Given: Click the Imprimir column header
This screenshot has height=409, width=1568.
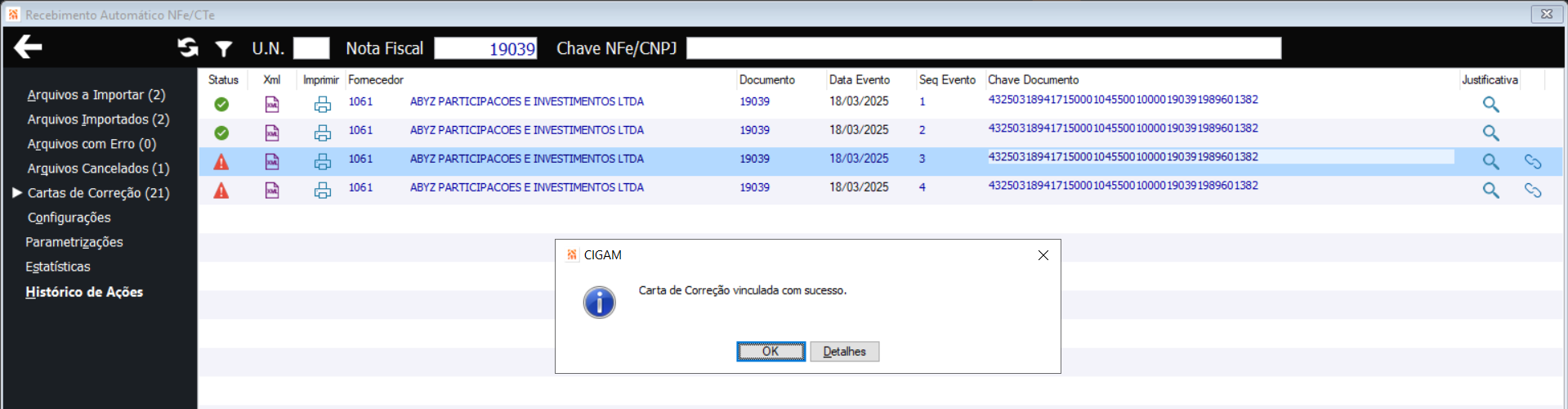Looking at the screenshot, I should (321, 79).
